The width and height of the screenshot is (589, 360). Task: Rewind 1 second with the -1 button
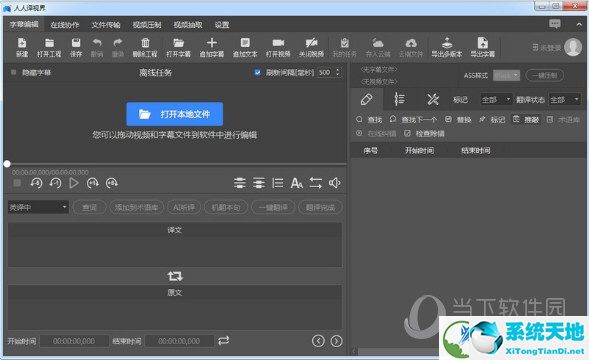[x=55, y=183]
